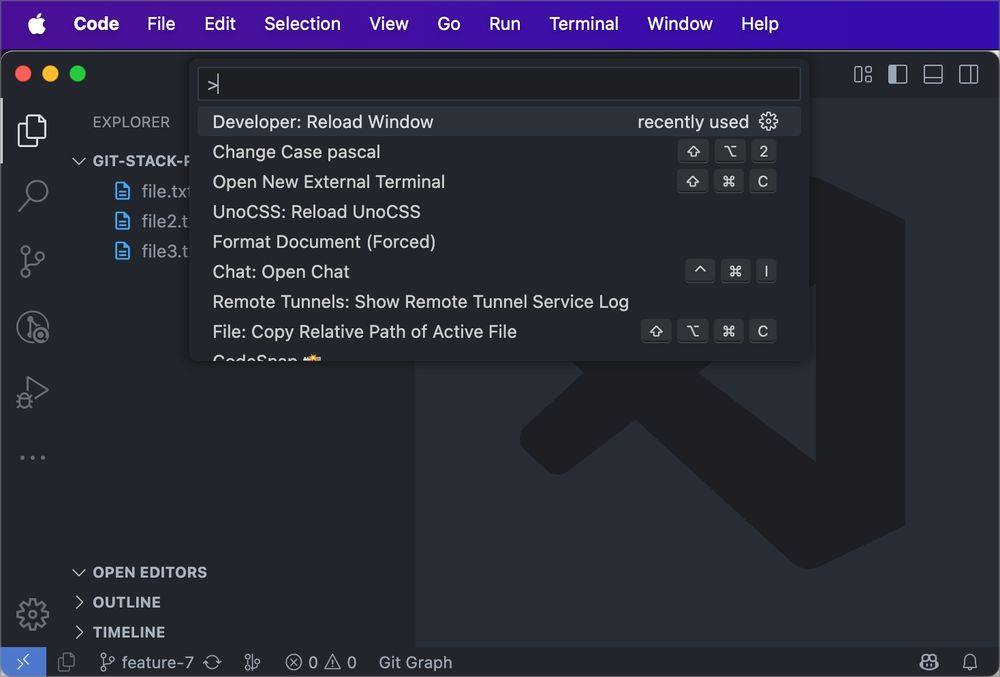Open the Run menu
Image resolution: width=1000 pixels, height=677 pixels.
(x=504, y=24)
